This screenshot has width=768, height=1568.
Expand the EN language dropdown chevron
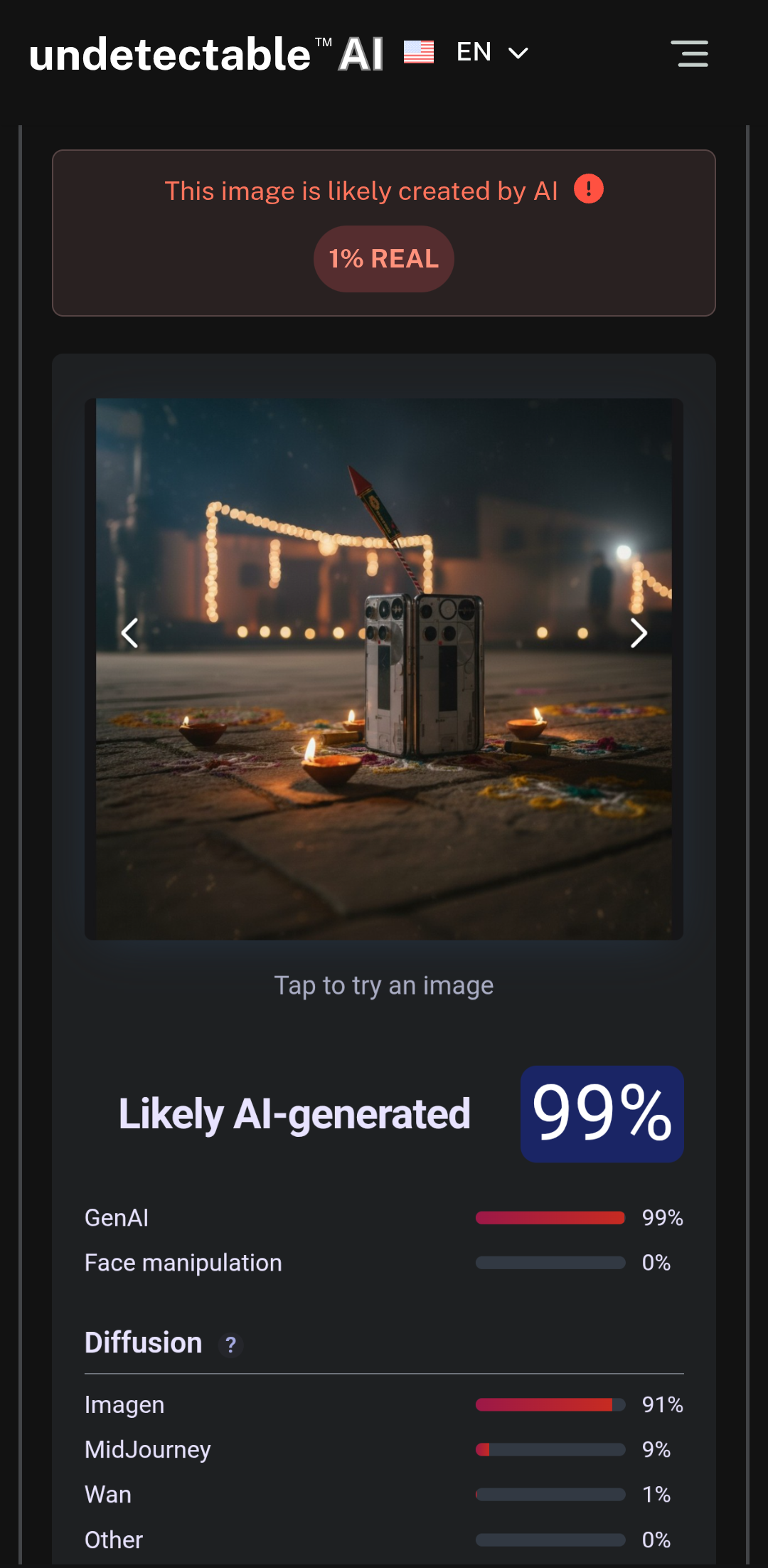(518, 53)
